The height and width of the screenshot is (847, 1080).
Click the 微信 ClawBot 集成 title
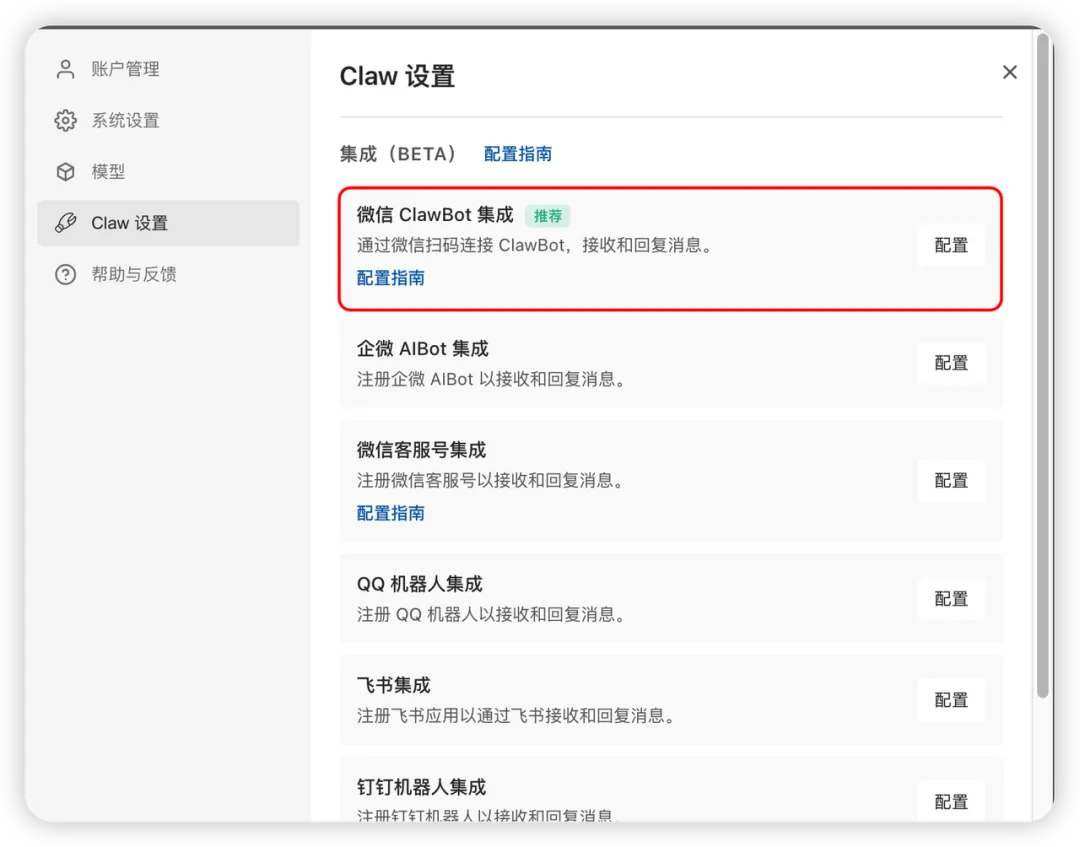pos(435,215)
